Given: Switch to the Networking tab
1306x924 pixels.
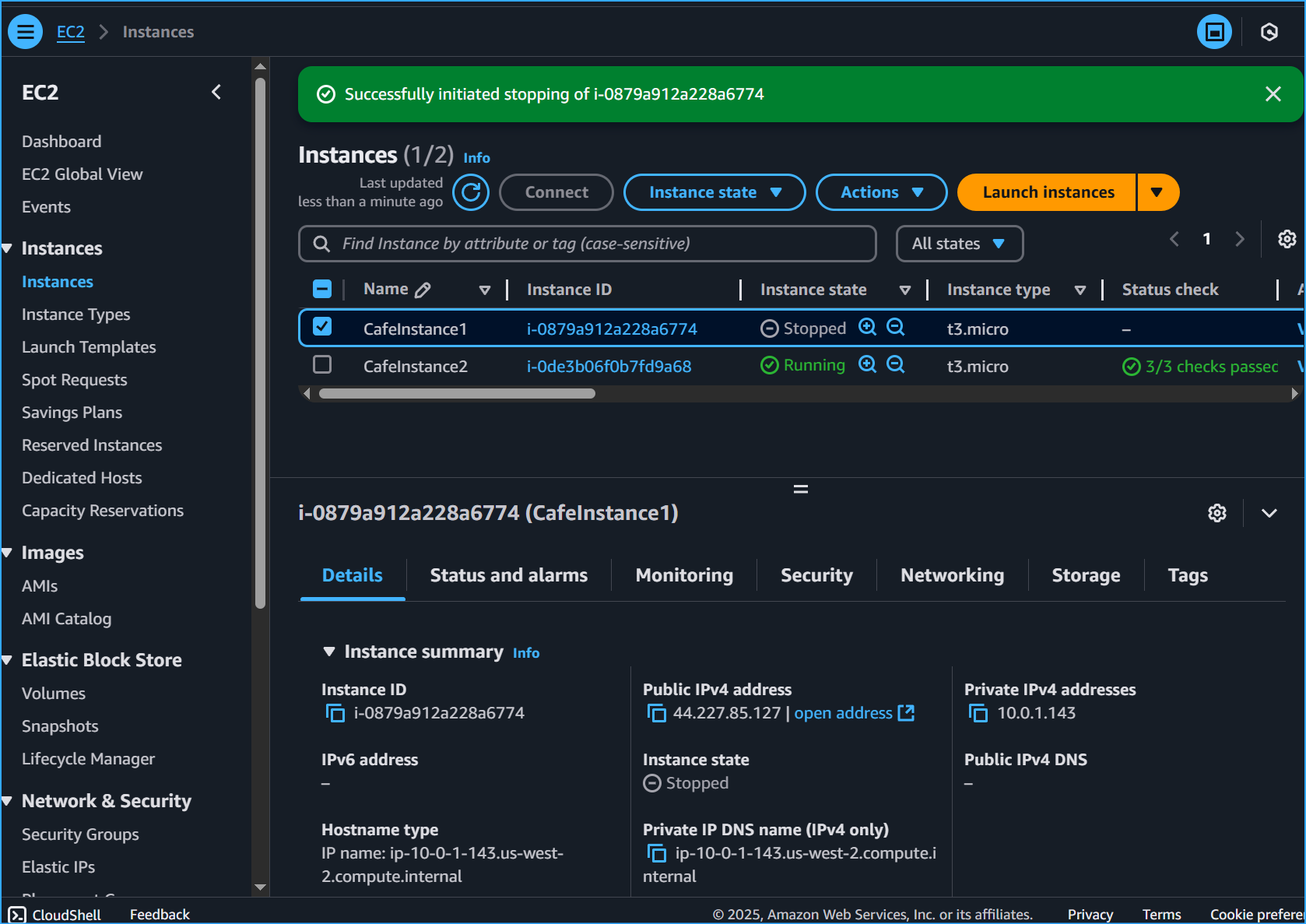Looking at the screenshot, I should (x=952, y=575).
